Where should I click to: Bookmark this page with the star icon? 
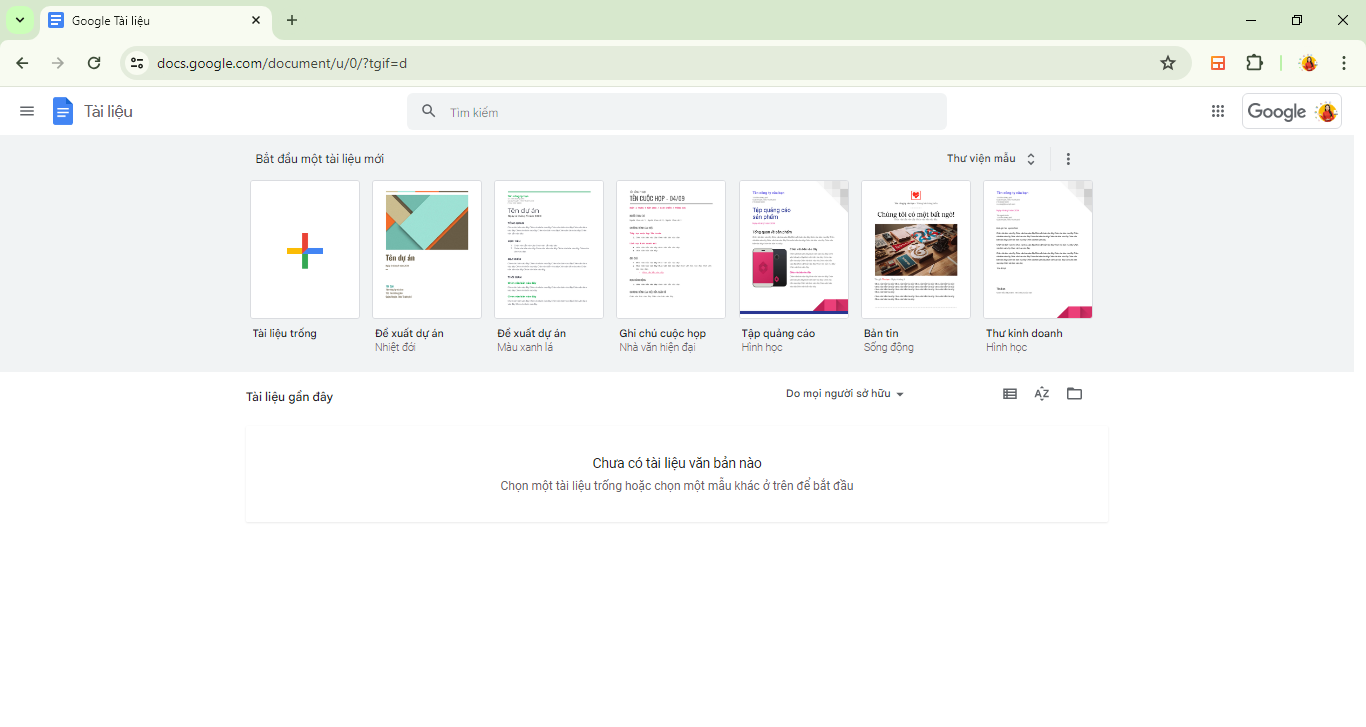click(1167, 63)
